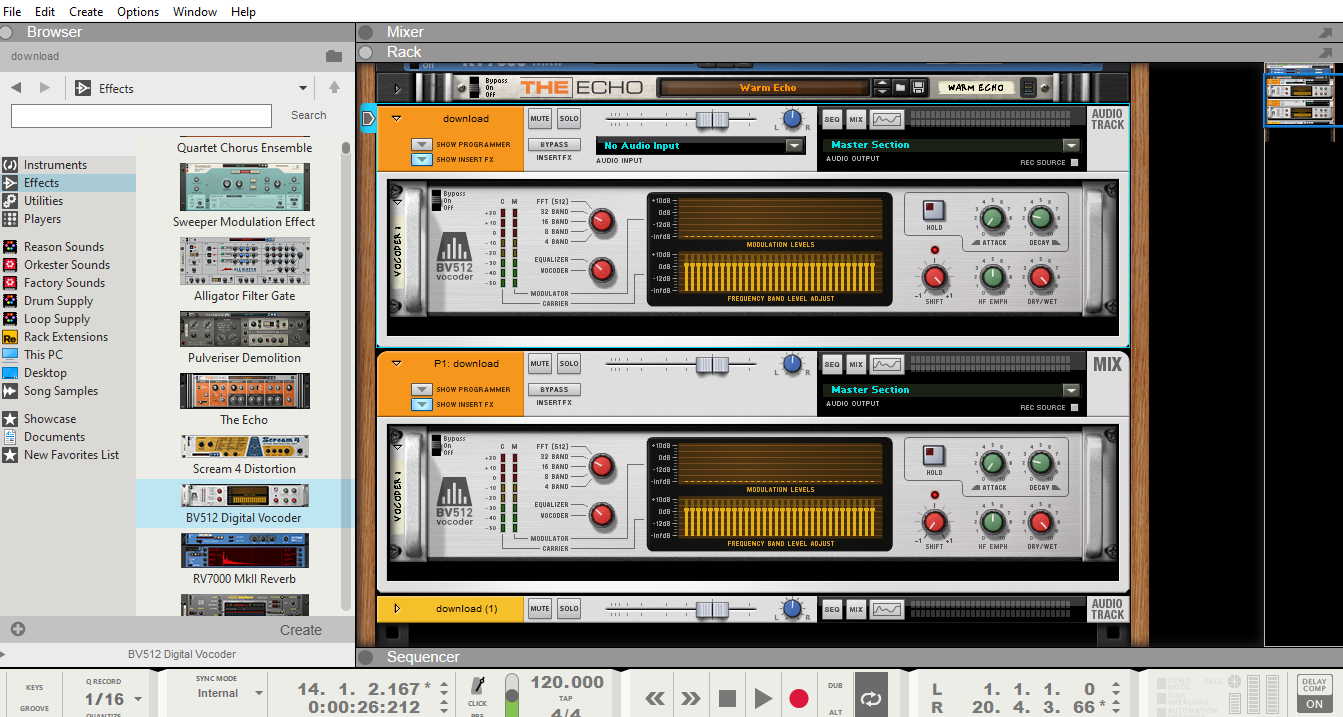Open the quantize 1/16 value dropdown

[x=138, y=699]
